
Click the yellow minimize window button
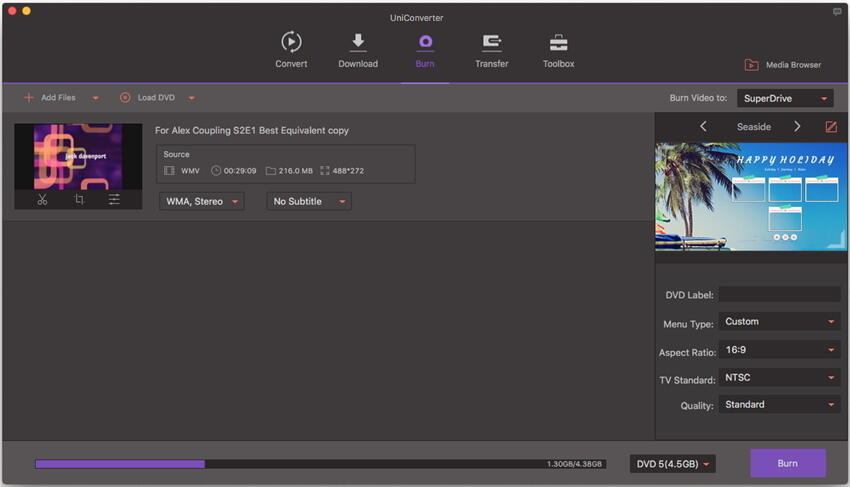(26, 11)
